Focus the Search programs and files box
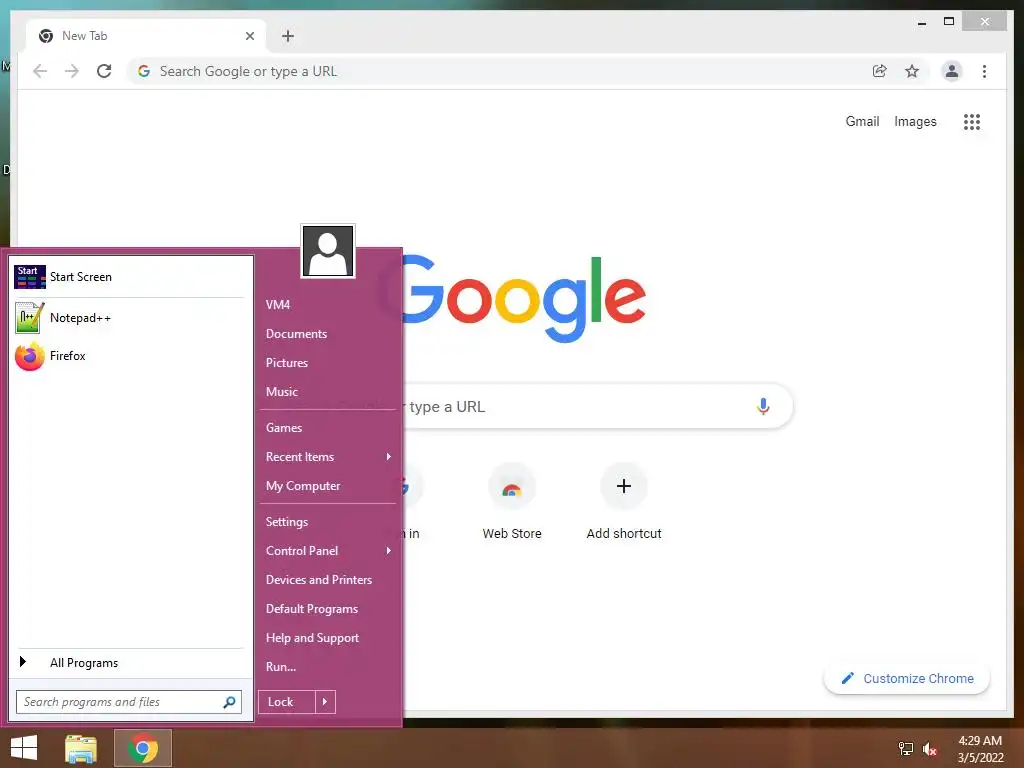 coord(129,702)
